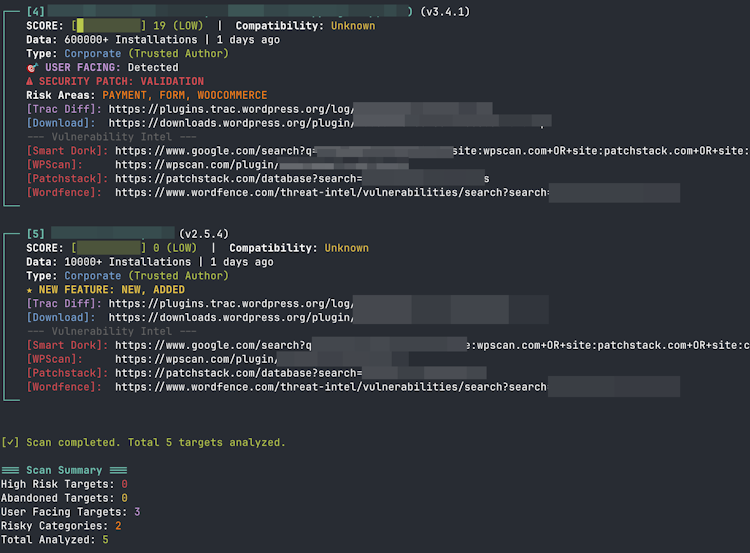Click the 'Total Analyzed: 5' line
This screenshot has height=553, width=750.
pyautogui.click(x=55, y=540)
